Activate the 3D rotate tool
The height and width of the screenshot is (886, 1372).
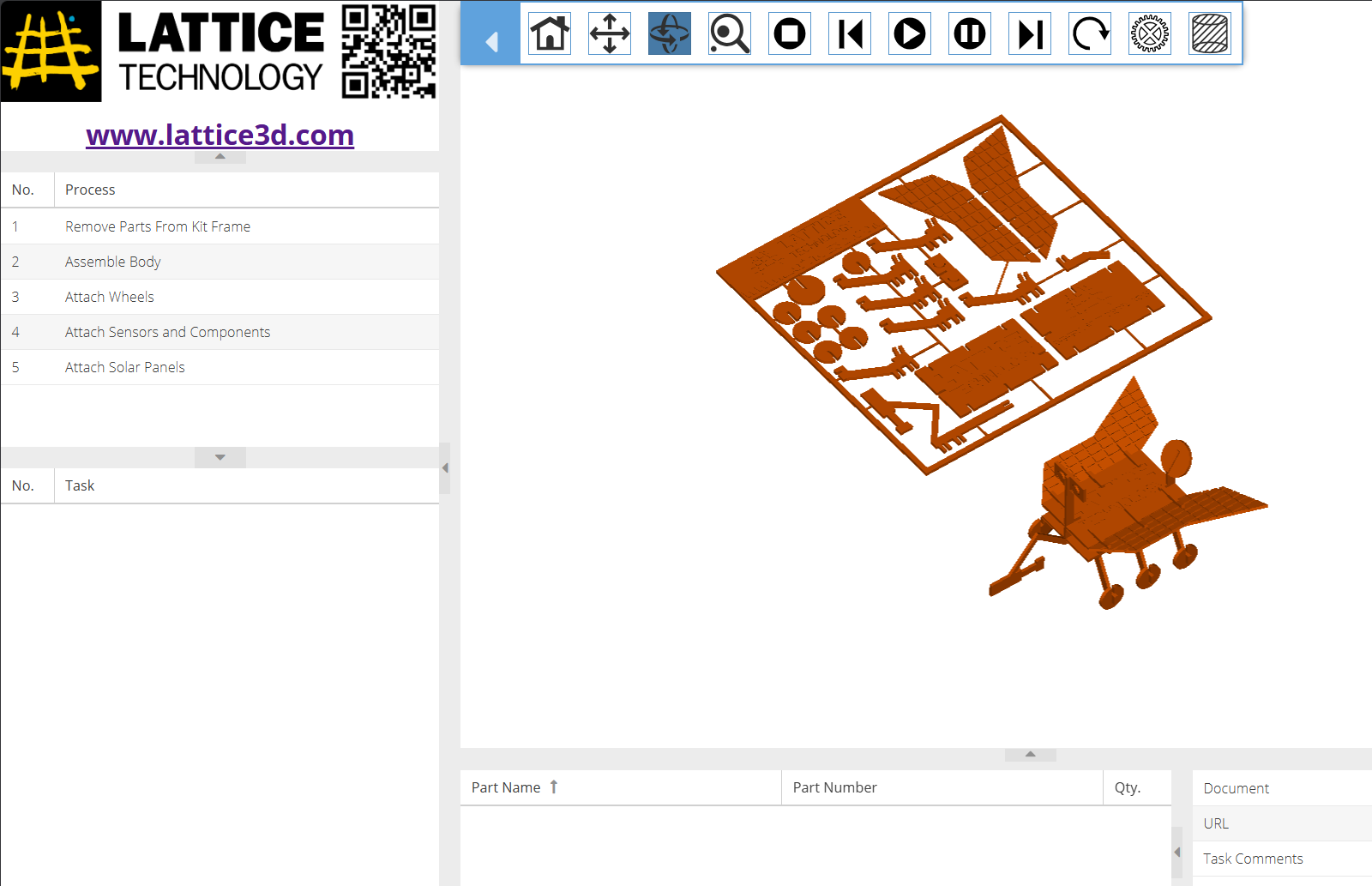[670, 34]
